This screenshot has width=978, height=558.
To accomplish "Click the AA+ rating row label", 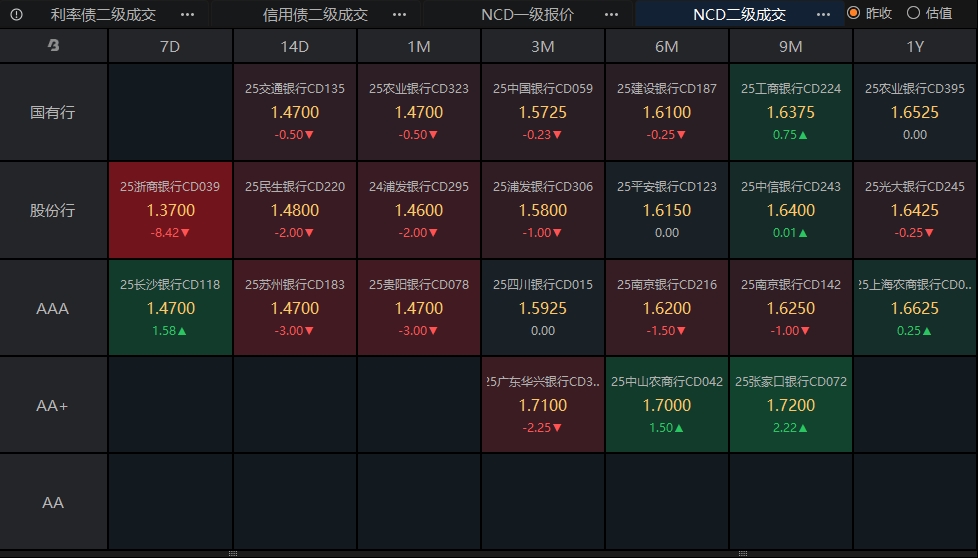I will 53,405.
